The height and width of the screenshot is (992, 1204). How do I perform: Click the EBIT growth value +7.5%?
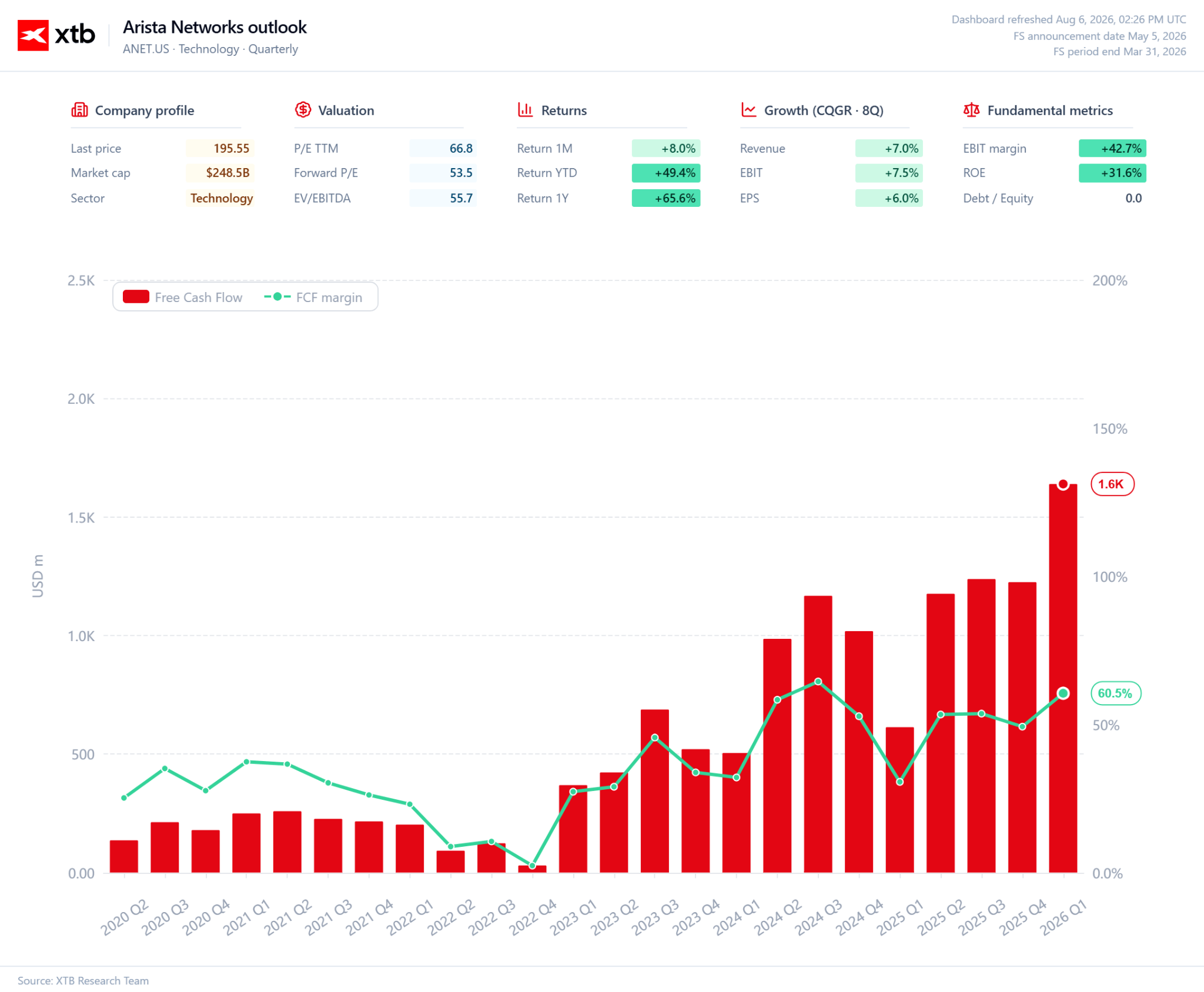pos(889,173)
